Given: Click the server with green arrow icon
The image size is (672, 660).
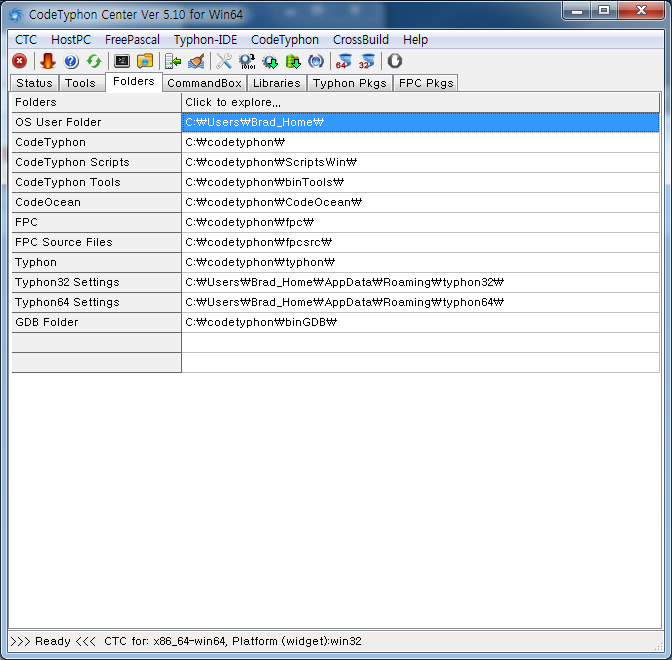Looking at the screenshot, I should (x=173, y=61).
